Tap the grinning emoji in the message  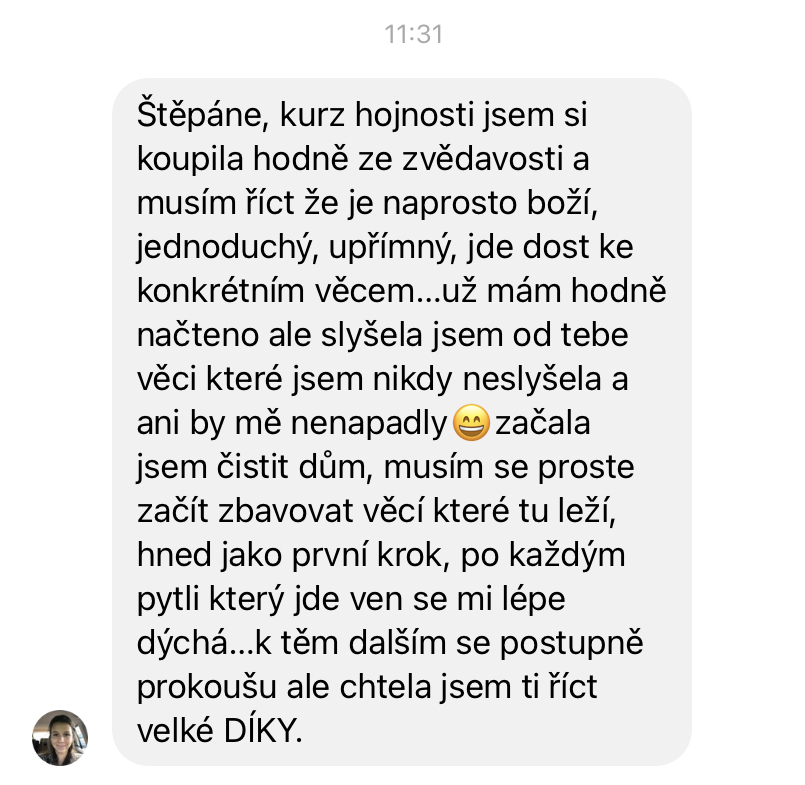click(471, 423)
